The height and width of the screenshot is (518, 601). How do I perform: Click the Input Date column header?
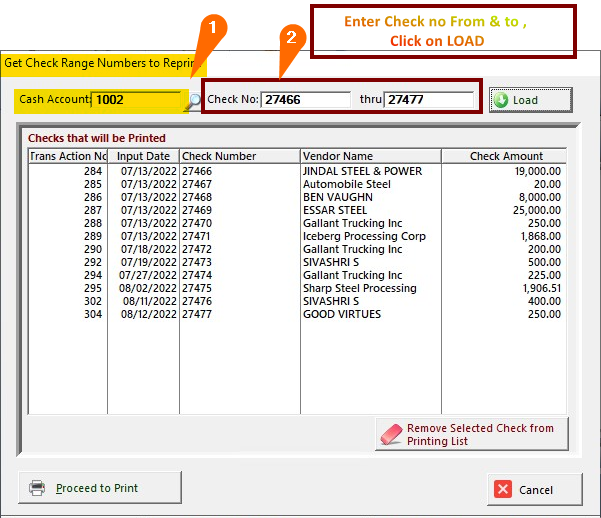click(143, 156)
